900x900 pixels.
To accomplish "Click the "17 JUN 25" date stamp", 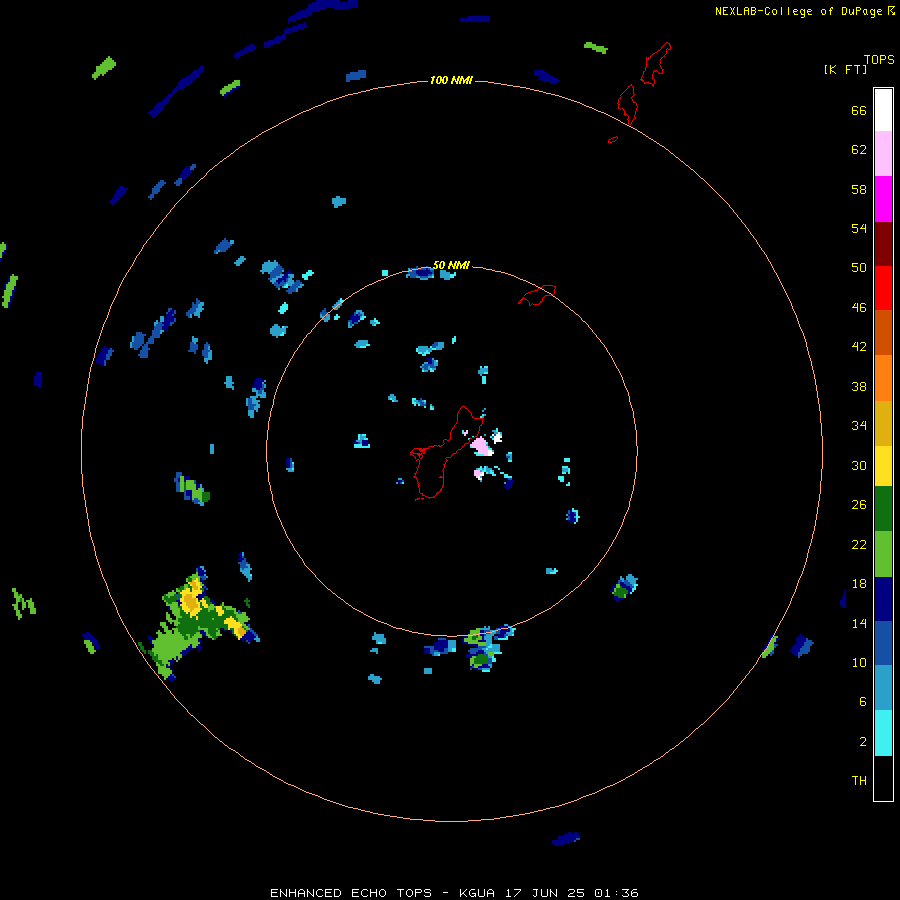I will tap(545, 893).
